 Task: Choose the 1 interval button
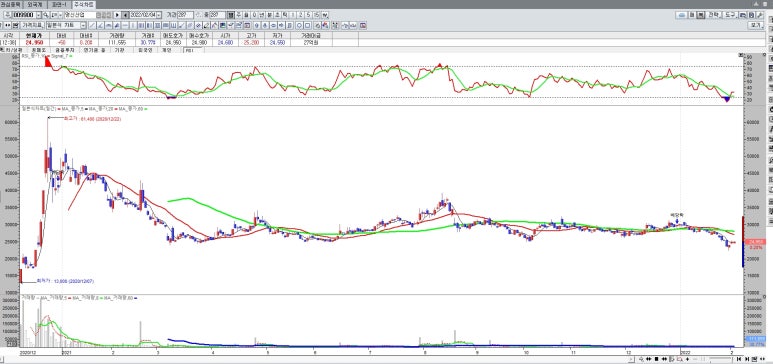point(293,15)
